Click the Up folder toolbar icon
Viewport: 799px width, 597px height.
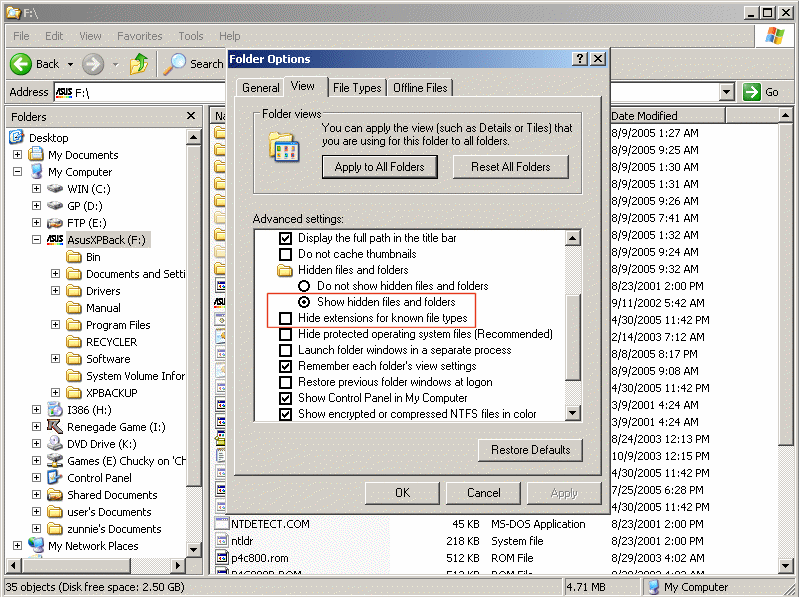tap(139, 64)
